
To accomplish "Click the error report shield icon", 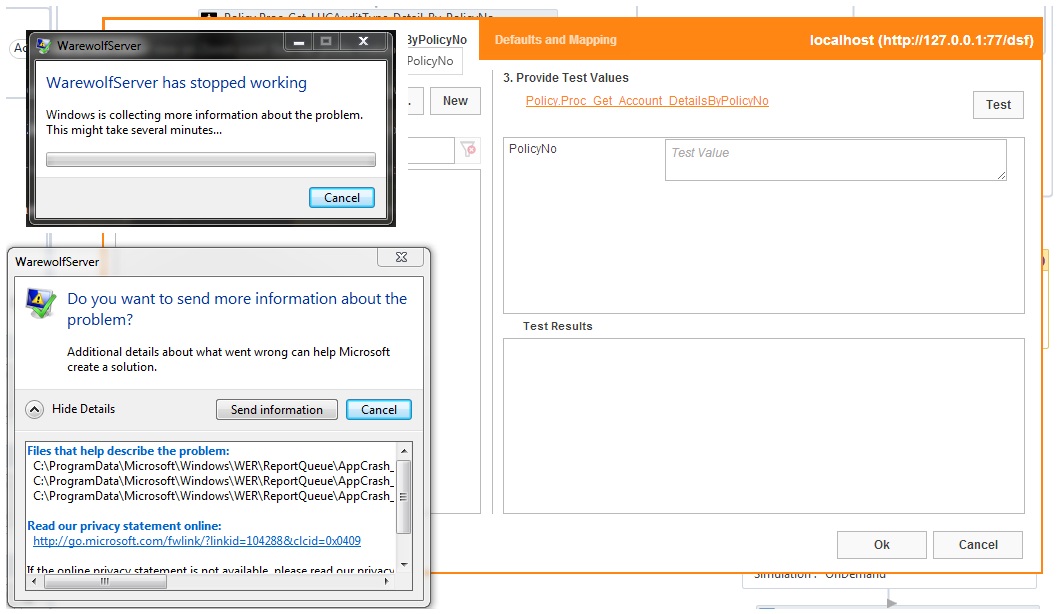I will tap(41, 303).
